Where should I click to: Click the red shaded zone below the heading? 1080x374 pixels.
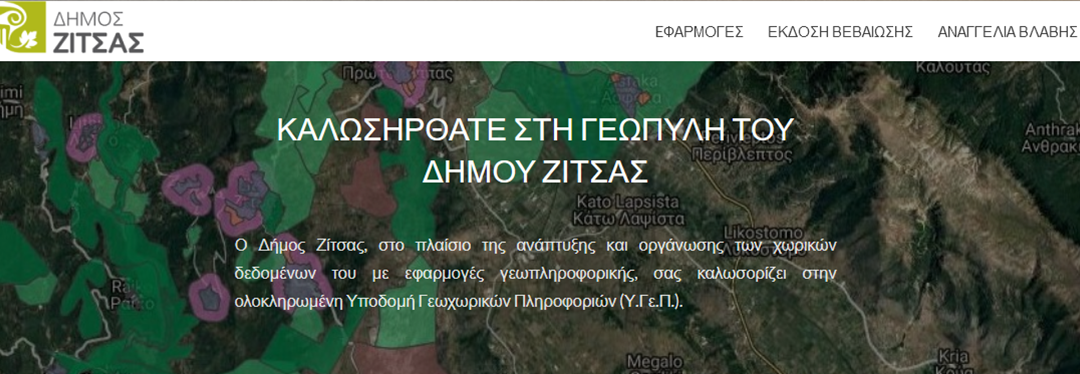click(x=366, y=185)
